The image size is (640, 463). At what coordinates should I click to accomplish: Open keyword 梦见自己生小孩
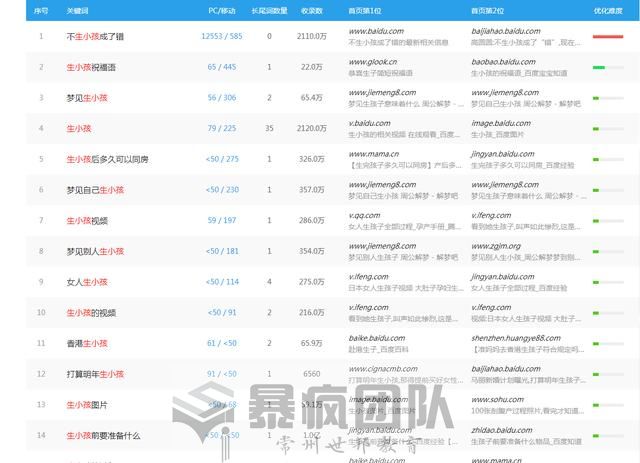coord(95,189)
